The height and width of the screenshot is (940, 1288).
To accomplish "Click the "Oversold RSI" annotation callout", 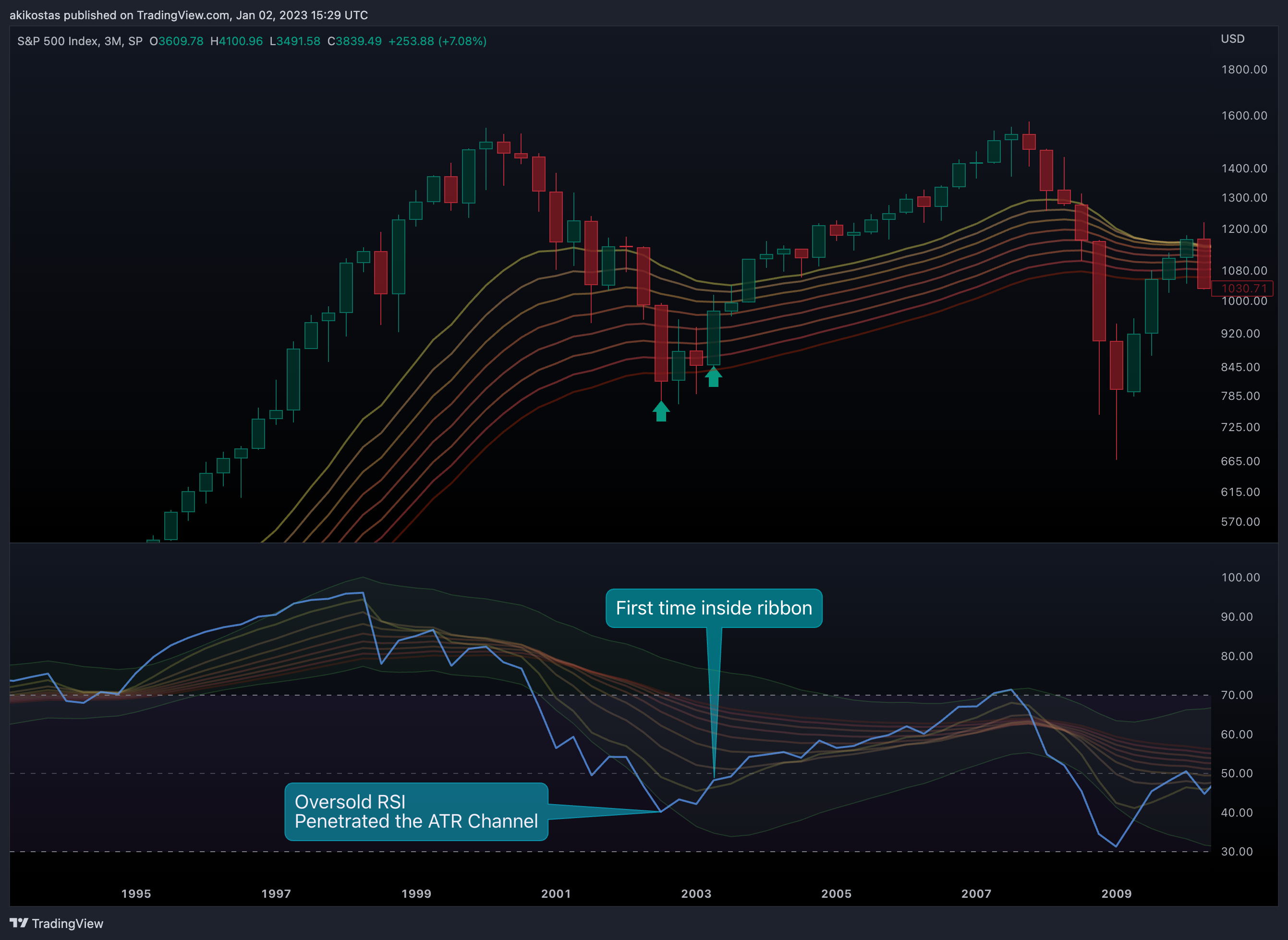I will tap(416, 811).
